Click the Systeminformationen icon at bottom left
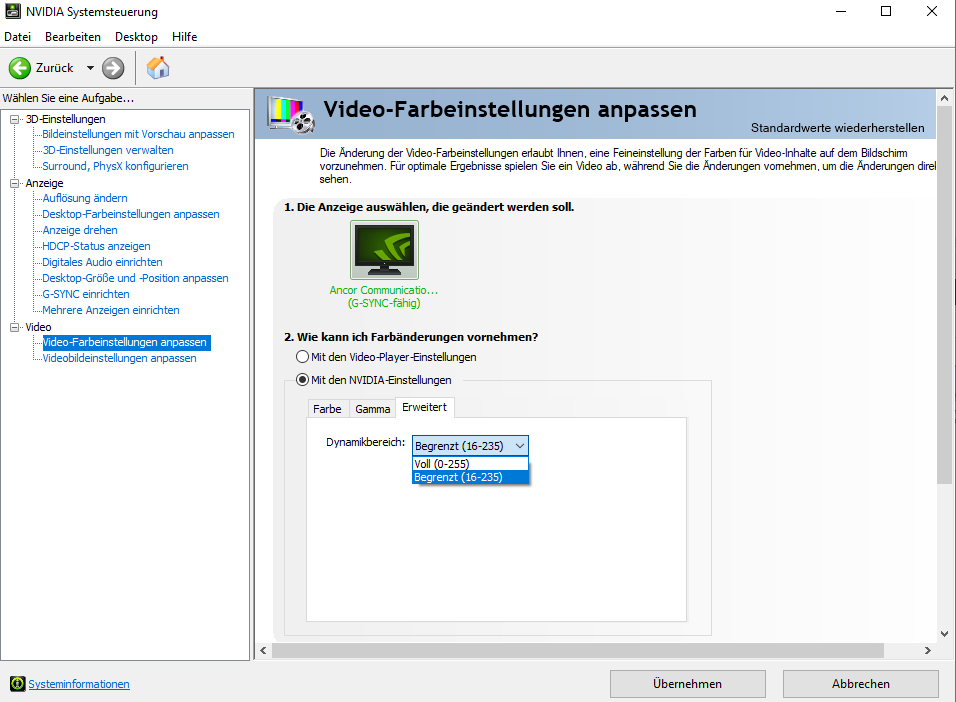The height and width of the screenshot is (702, 956). pyautogui.click(x=18, y=684)
